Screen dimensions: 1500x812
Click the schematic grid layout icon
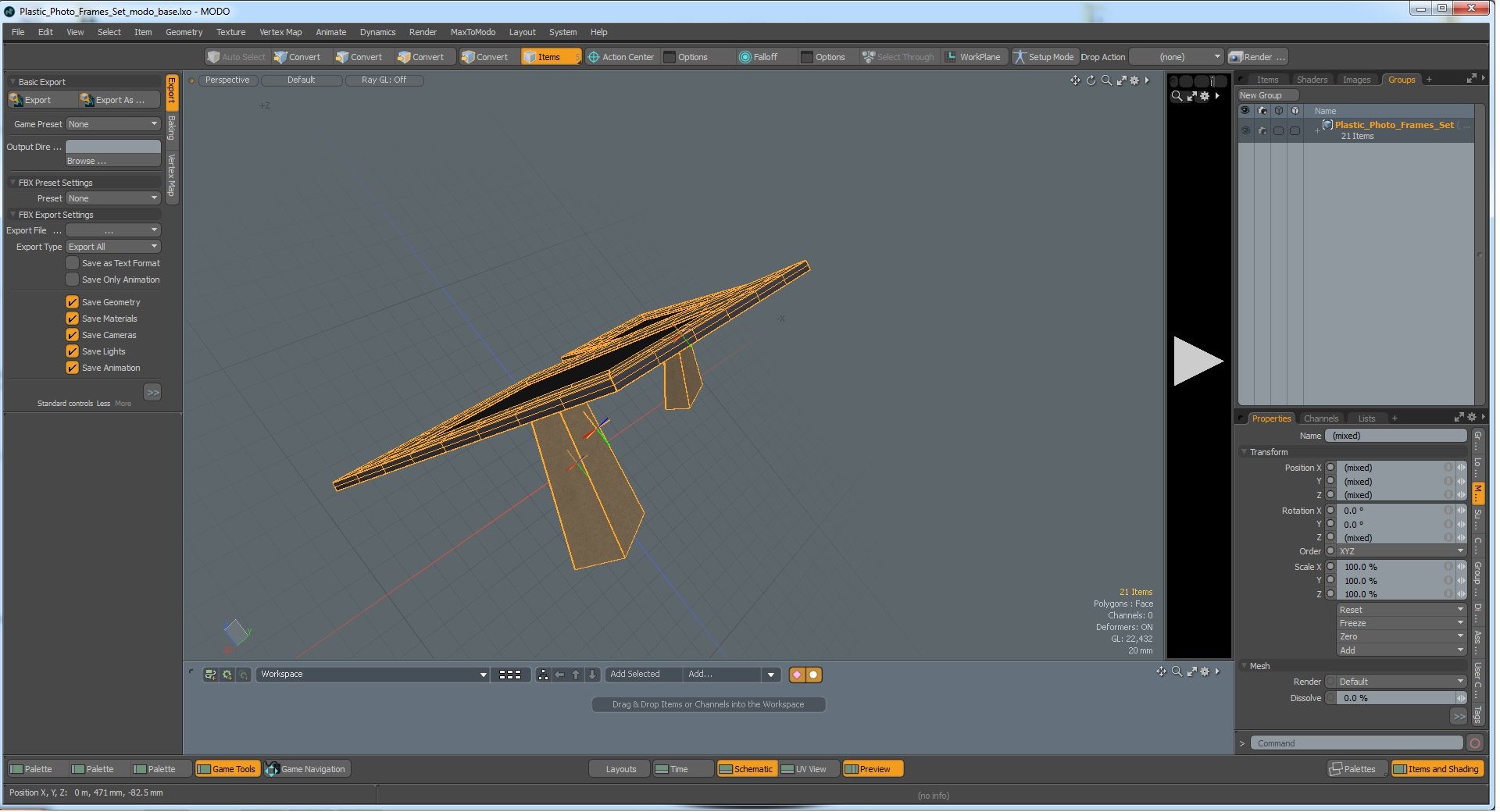[510, 675]
